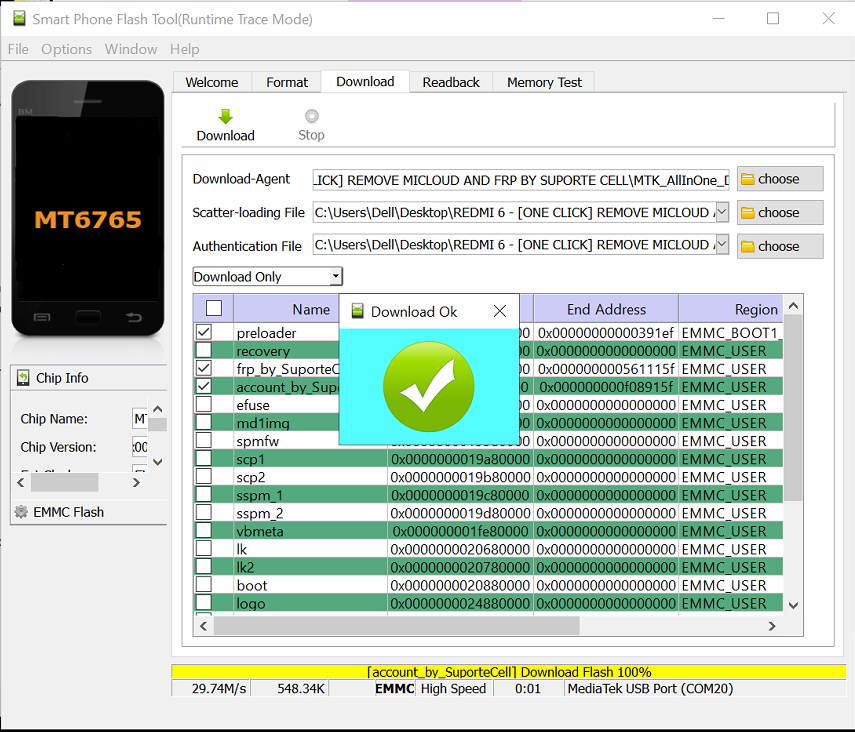Check the sspm_1 partition
Viewport: 855px width, 732px height.
(x=204, y=494)
